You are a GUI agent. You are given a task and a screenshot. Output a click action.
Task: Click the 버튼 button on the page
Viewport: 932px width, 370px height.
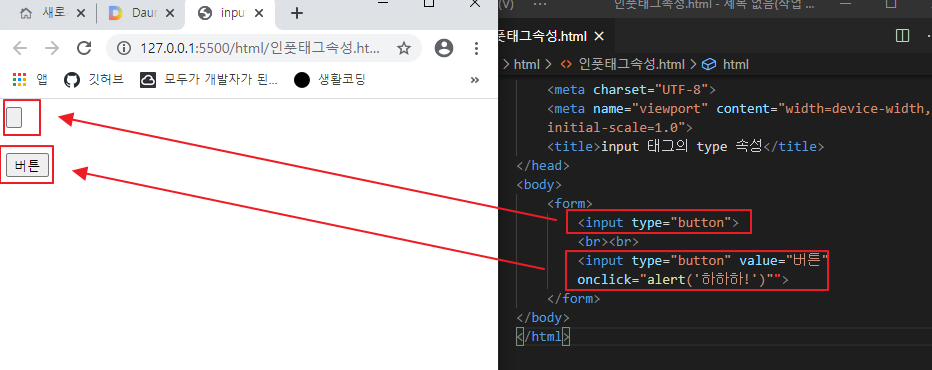coord(27,166)
